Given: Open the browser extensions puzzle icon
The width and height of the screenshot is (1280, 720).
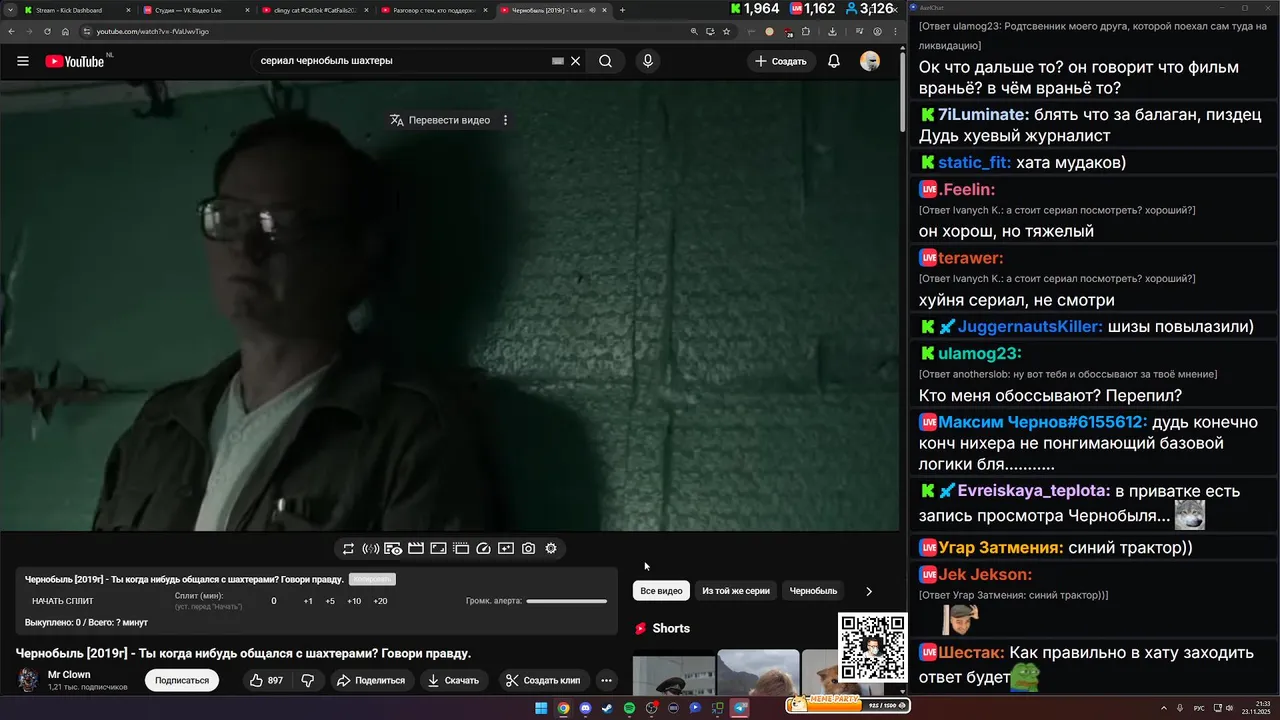Looking at the screenshot, I should (x=806, y=31).
